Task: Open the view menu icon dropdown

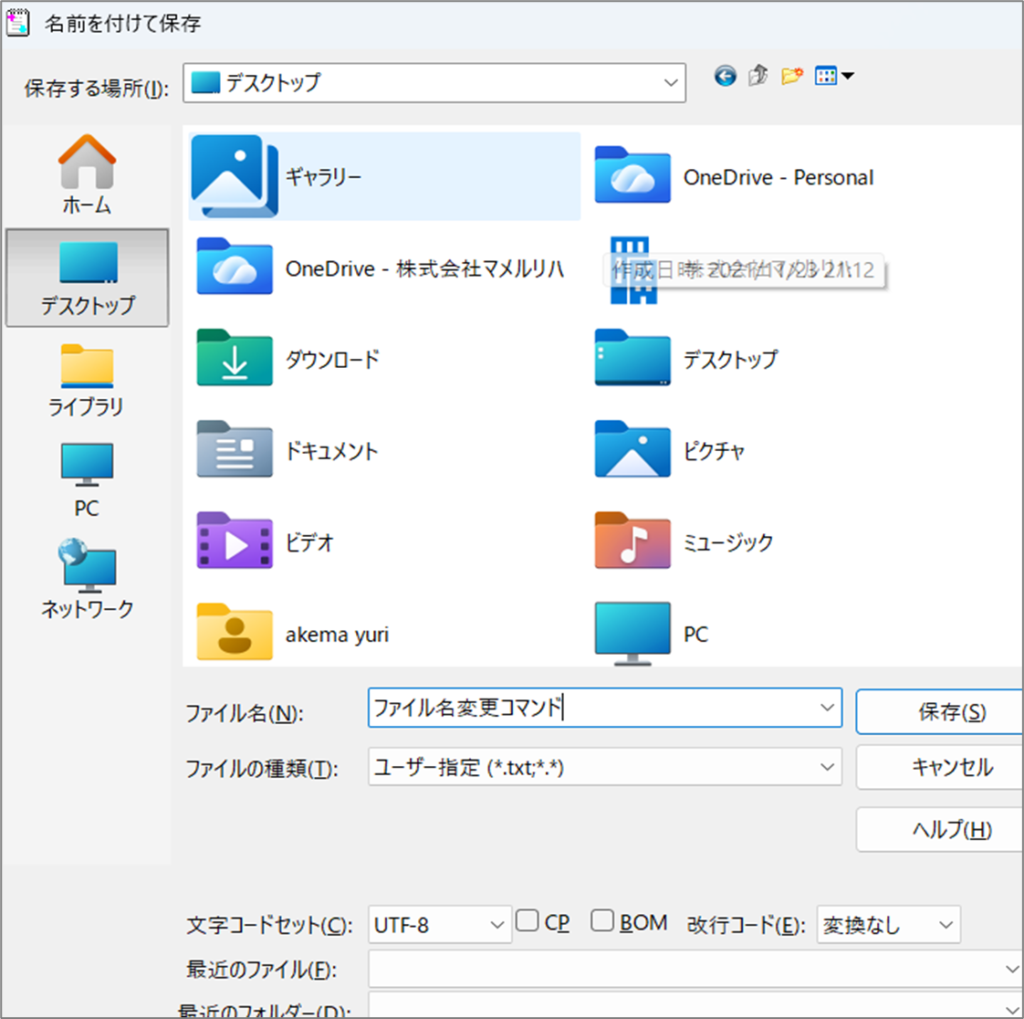Action: (x=834, y=76)
